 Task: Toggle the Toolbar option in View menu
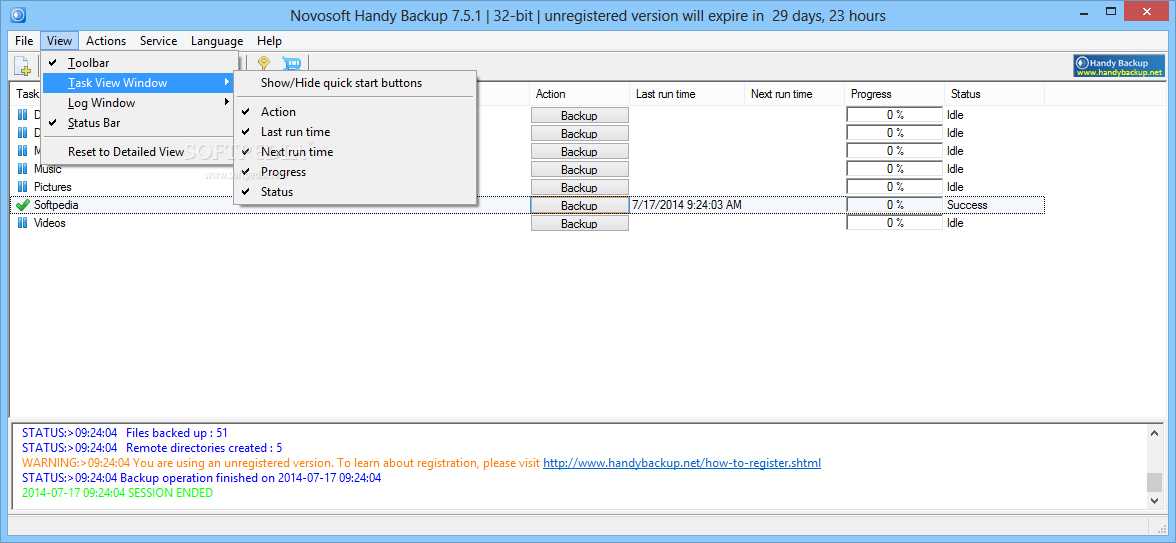click(140, 64)
